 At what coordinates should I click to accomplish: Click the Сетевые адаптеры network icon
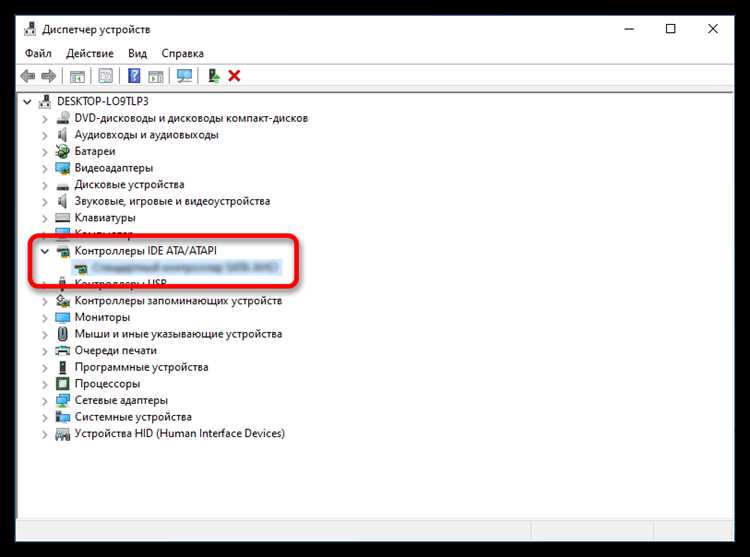coord(63,400)
